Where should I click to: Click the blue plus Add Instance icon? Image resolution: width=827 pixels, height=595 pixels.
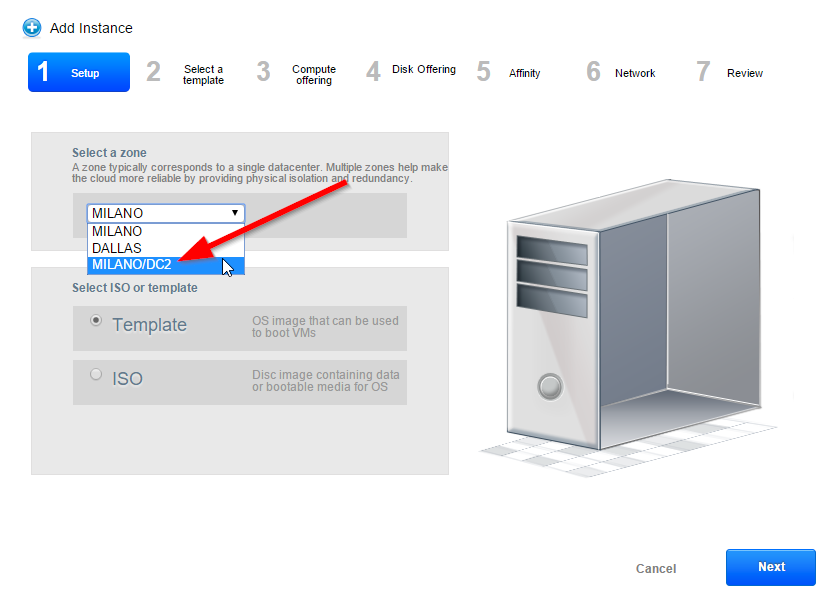point(32,28)
